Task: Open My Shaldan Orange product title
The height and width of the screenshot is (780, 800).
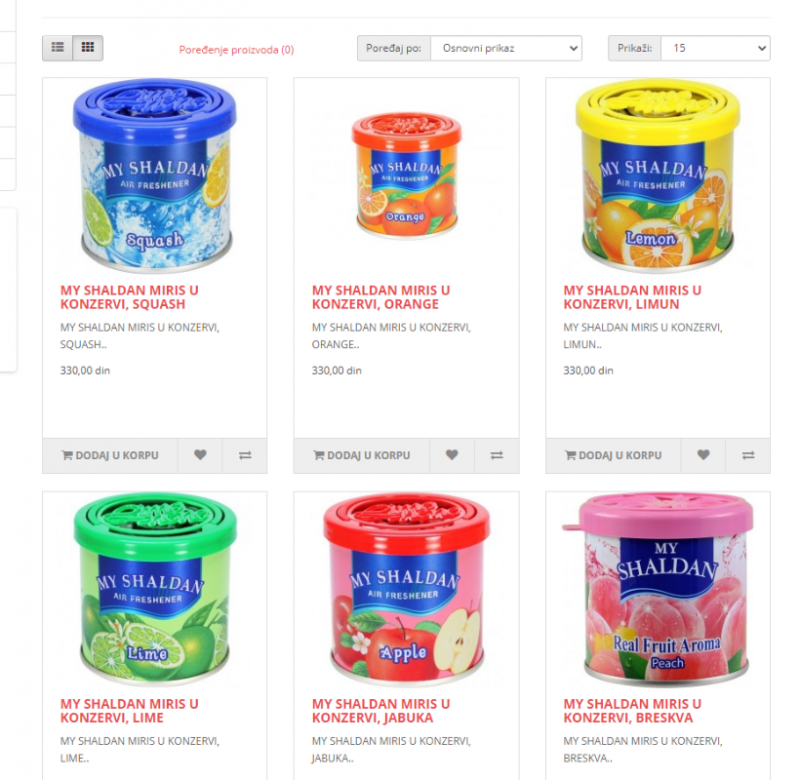Action: tap(381, 297)
